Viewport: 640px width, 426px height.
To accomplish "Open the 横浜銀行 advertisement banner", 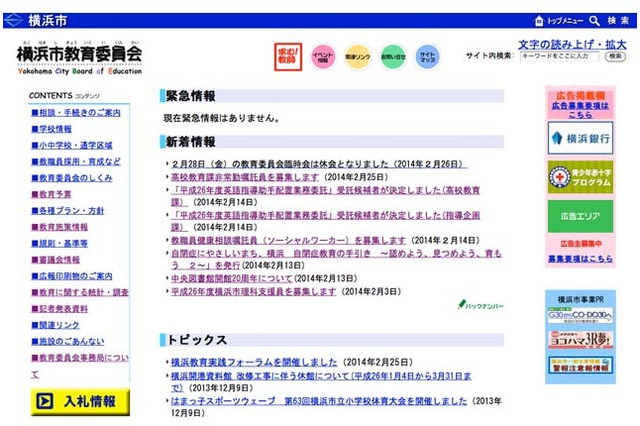I will tap(580, 138).
